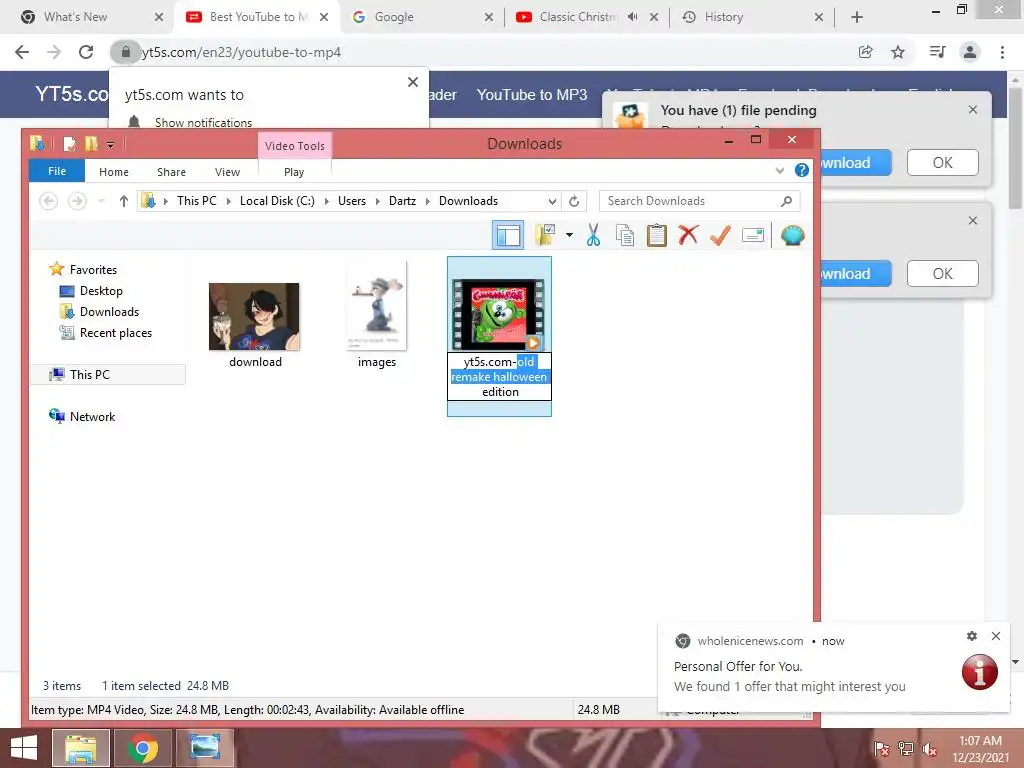1024x768 pixels.
Task: Select Recent places in navigation pane
Action: [116, 332]
